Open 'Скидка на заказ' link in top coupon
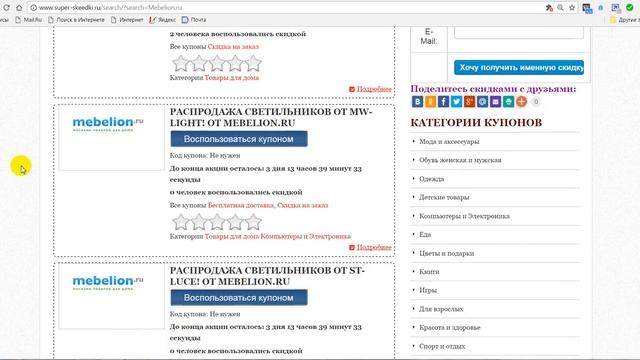Image resolution: width=640 pixels, height=360 pixels. (233, 47)
